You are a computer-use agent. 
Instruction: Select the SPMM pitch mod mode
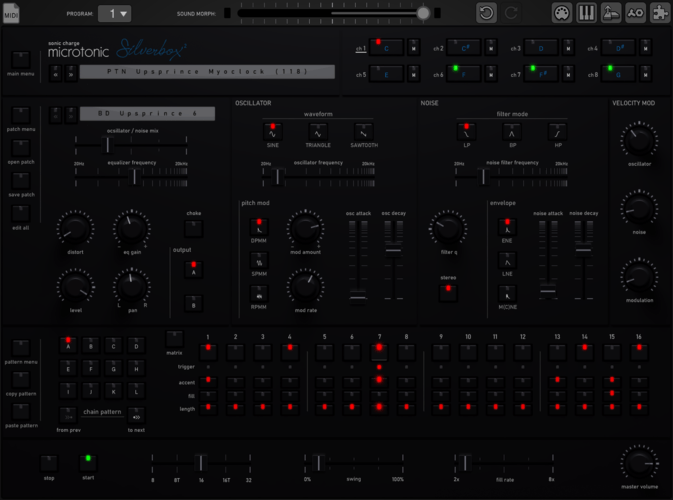tap(259, 261)
